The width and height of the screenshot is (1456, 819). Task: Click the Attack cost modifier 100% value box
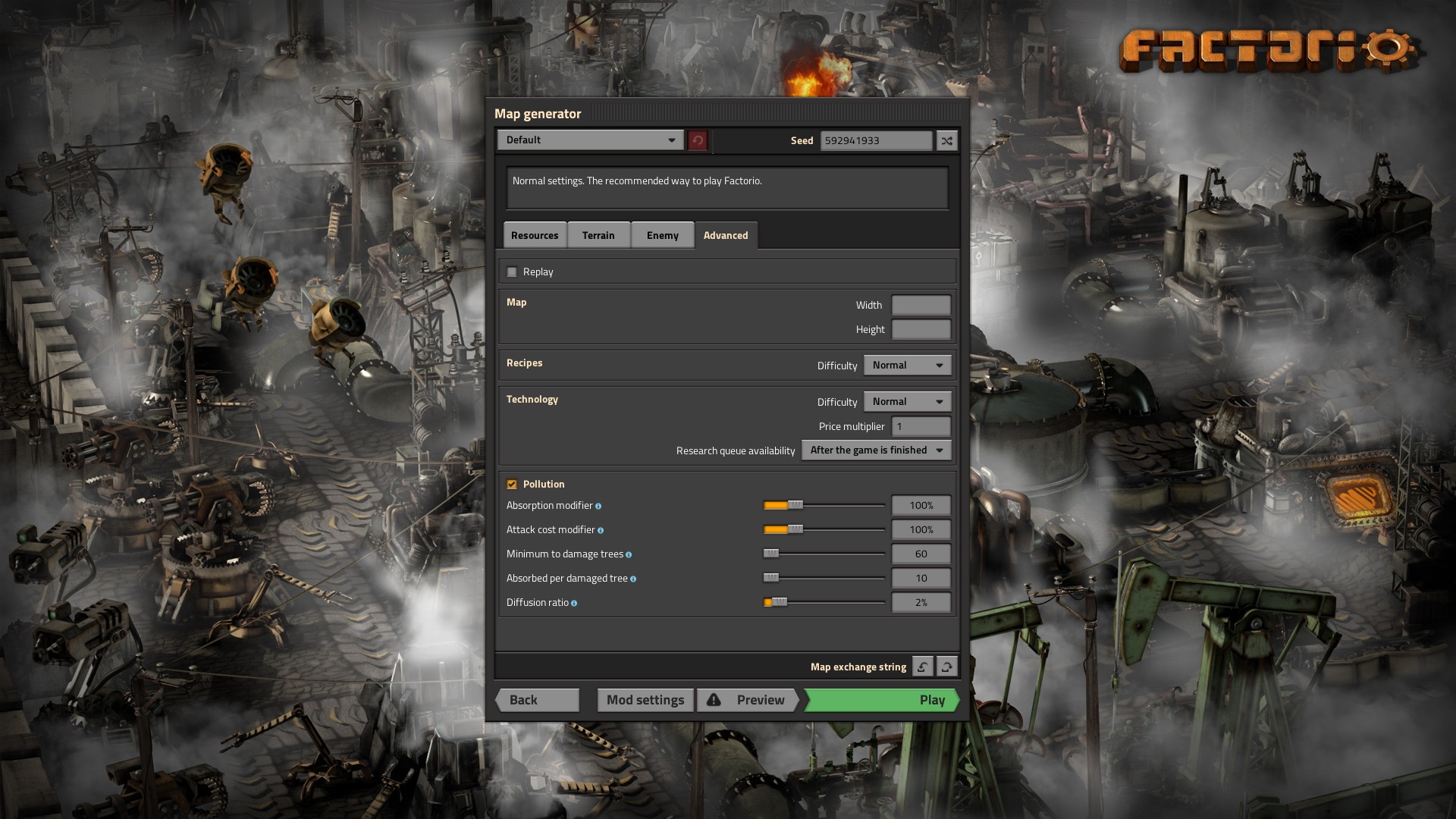(x=921, y=530)
